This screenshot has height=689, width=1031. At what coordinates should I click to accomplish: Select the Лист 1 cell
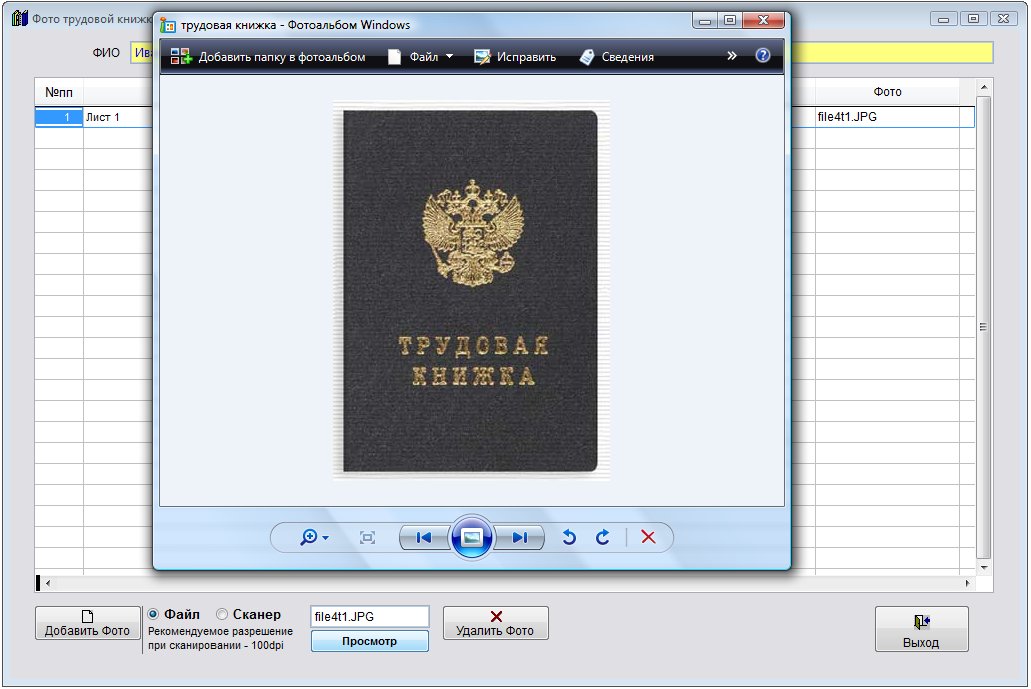[118, 117]
